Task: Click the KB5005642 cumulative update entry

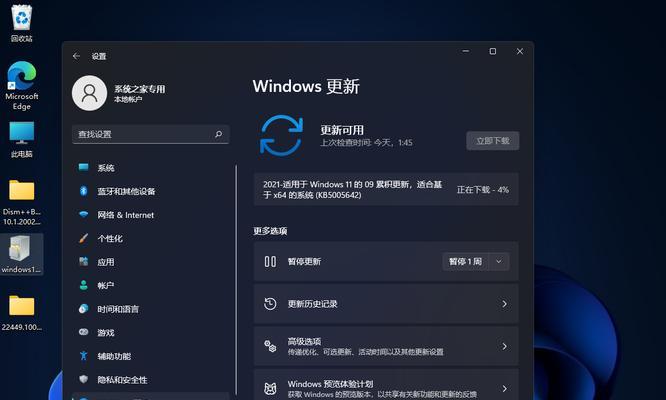Action: (x=386, y=189)
